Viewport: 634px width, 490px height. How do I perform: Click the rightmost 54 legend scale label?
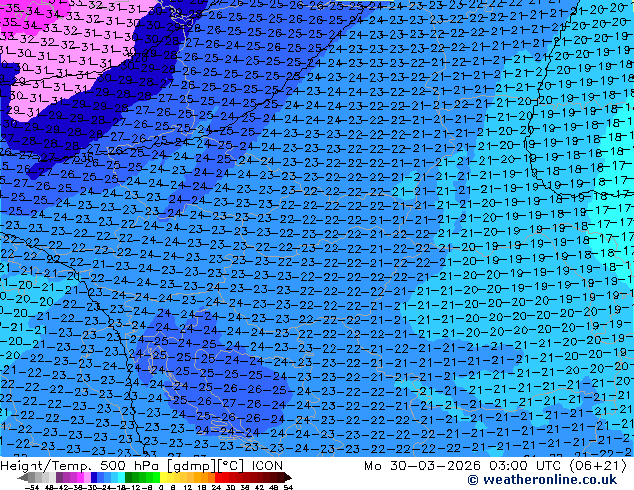[288, 487]
